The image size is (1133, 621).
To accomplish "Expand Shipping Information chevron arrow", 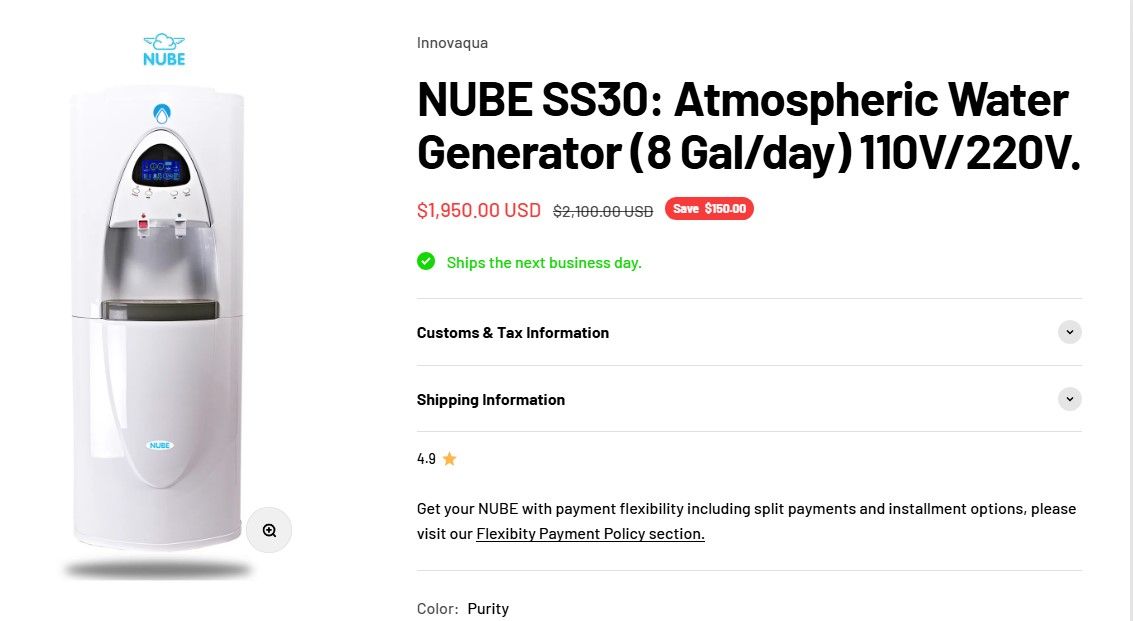I will click(x=1069, y=399).
